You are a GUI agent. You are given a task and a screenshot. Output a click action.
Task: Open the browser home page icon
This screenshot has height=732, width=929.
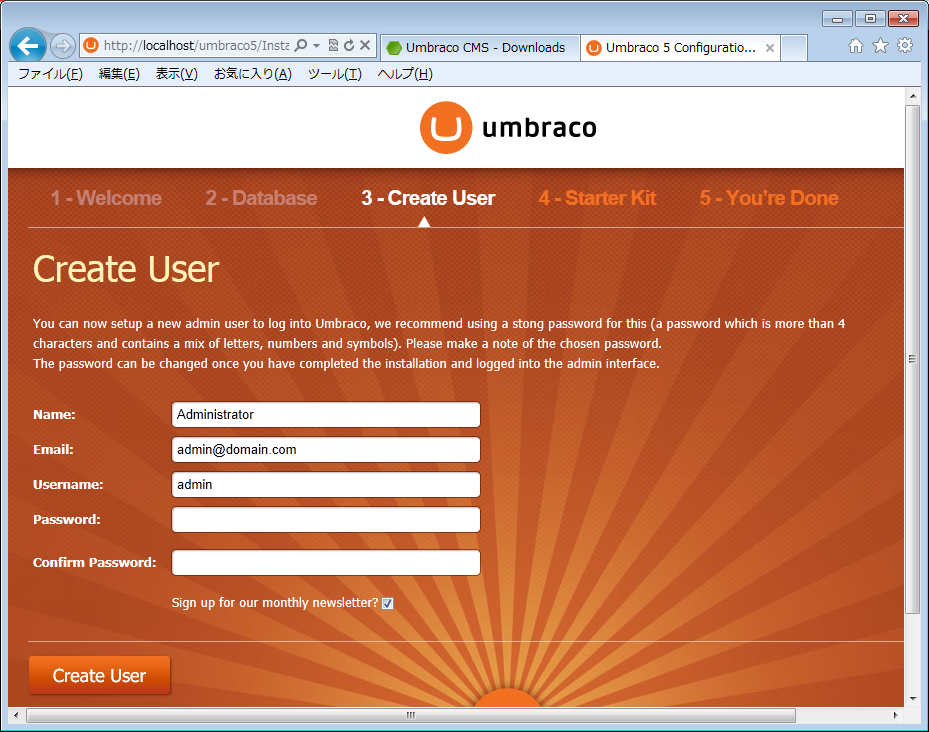click(856, 46)
